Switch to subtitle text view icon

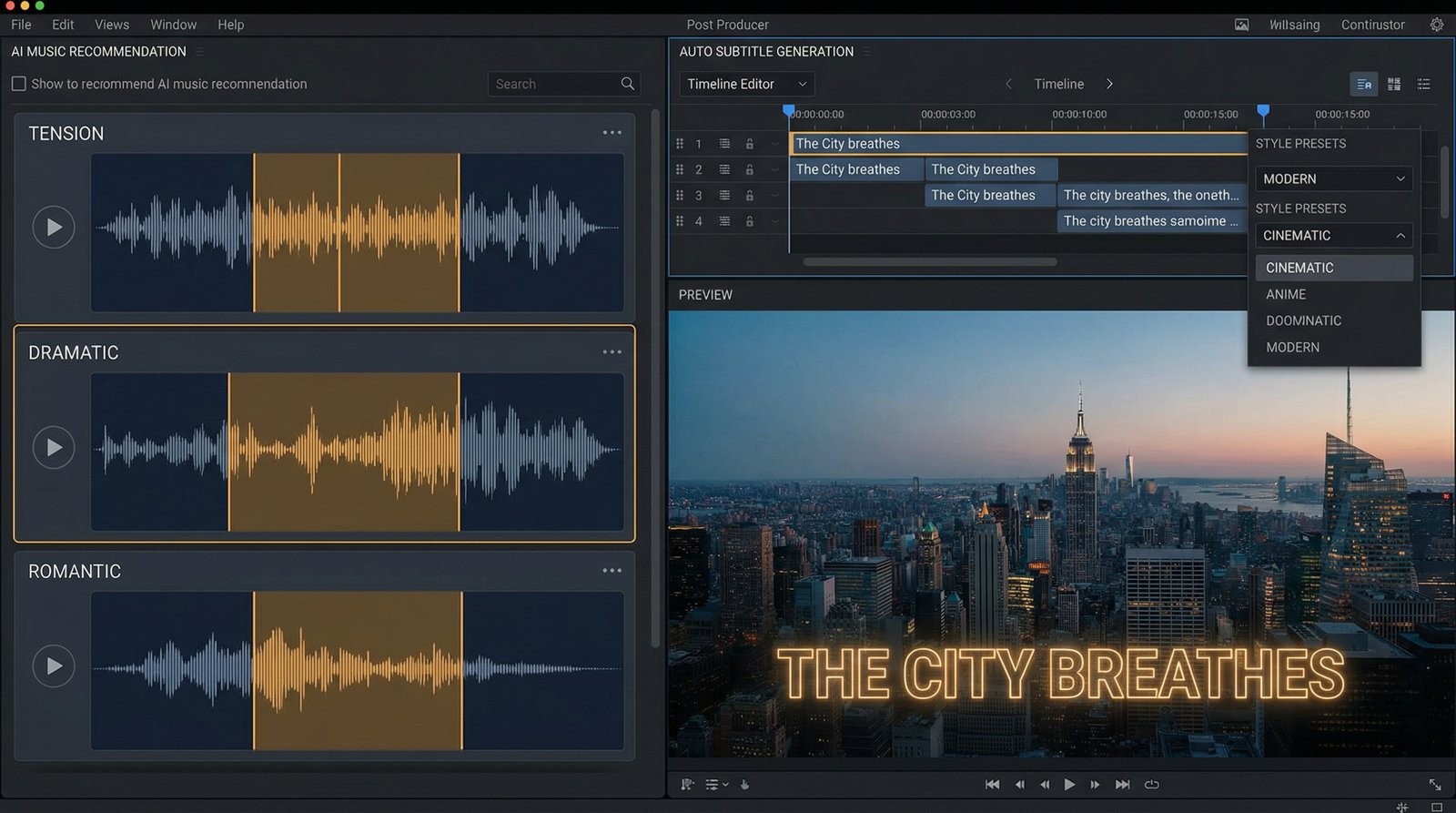pyautogui.click(x=1363, y=84)
